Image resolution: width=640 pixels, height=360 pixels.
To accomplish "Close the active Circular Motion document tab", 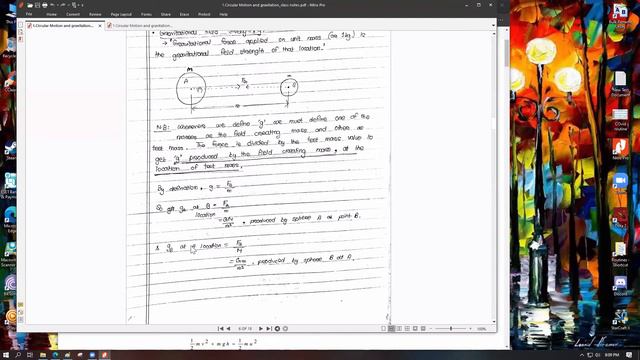I will click(100, 26).
